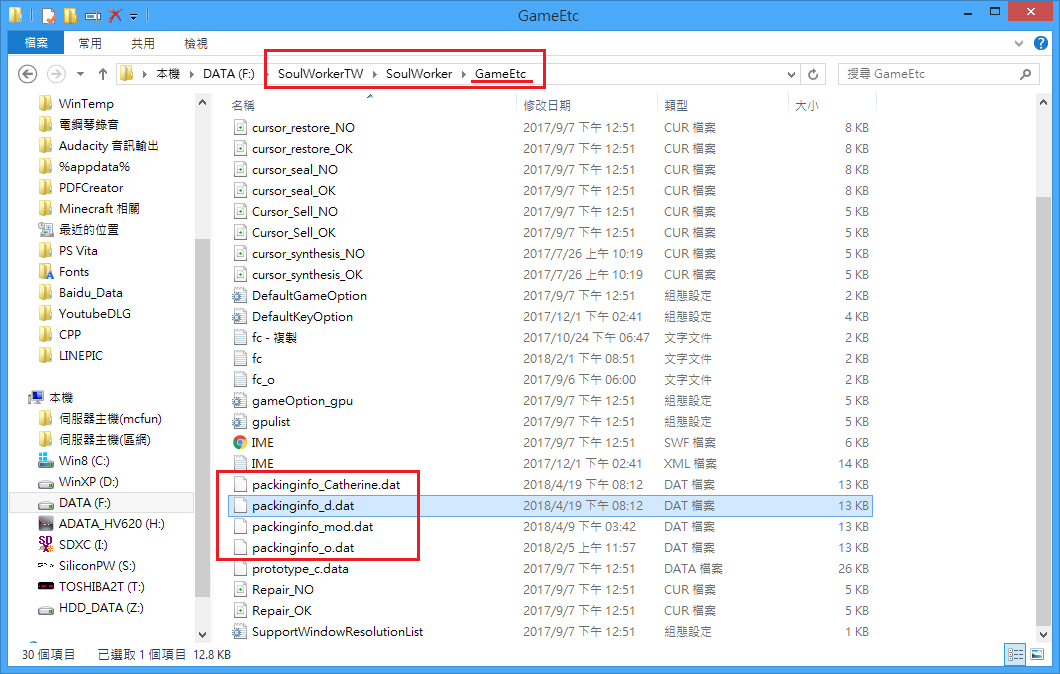
Task: Open the recent locations dropdown
Action: [x=80, y=74]
